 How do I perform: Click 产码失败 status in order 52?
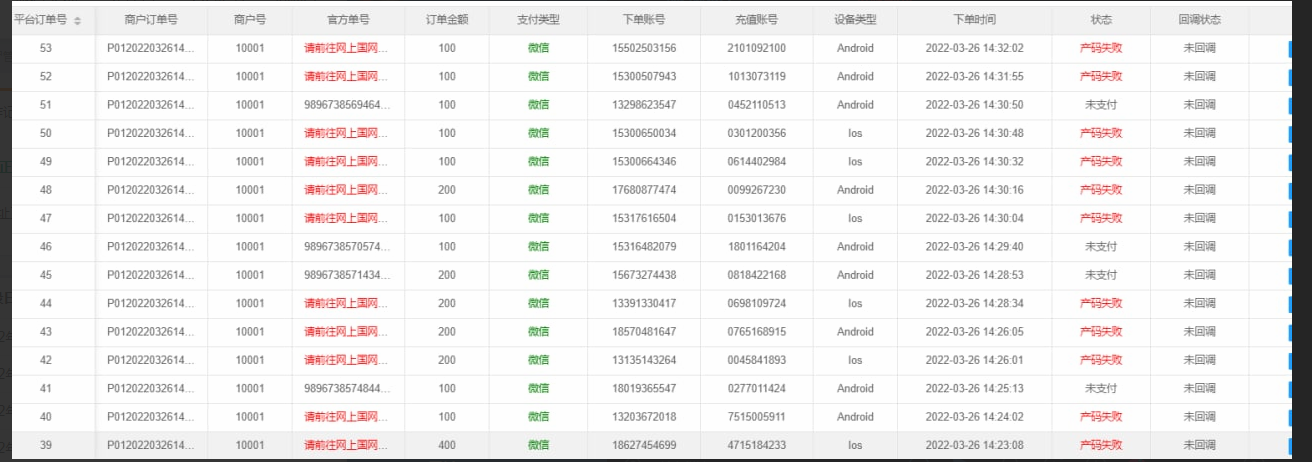(x=1101, y=77)
